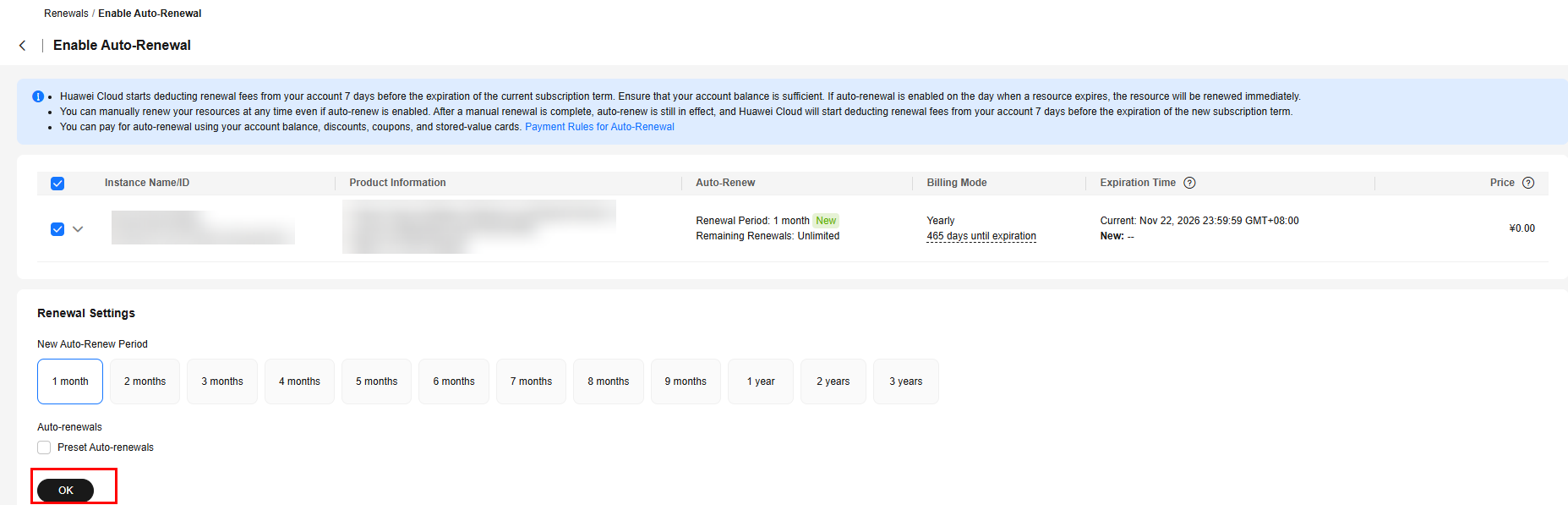1568x505 pixels.
Task: Choose 6 months auto-renew period
Action: click(x=454, y=381)
